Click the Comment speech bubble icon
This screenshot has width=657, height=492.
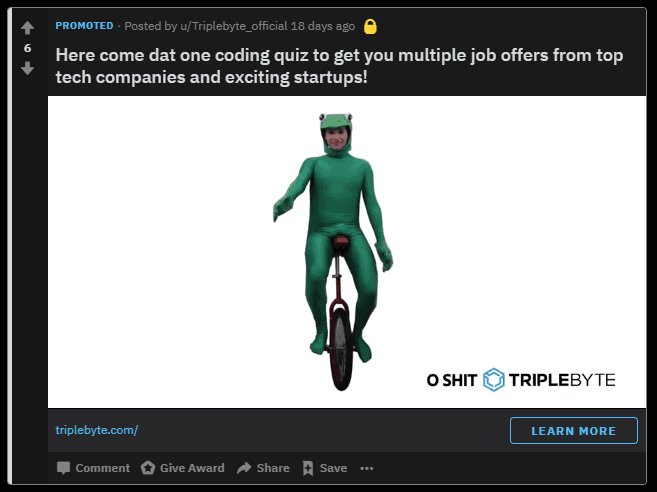coord(63,468)
